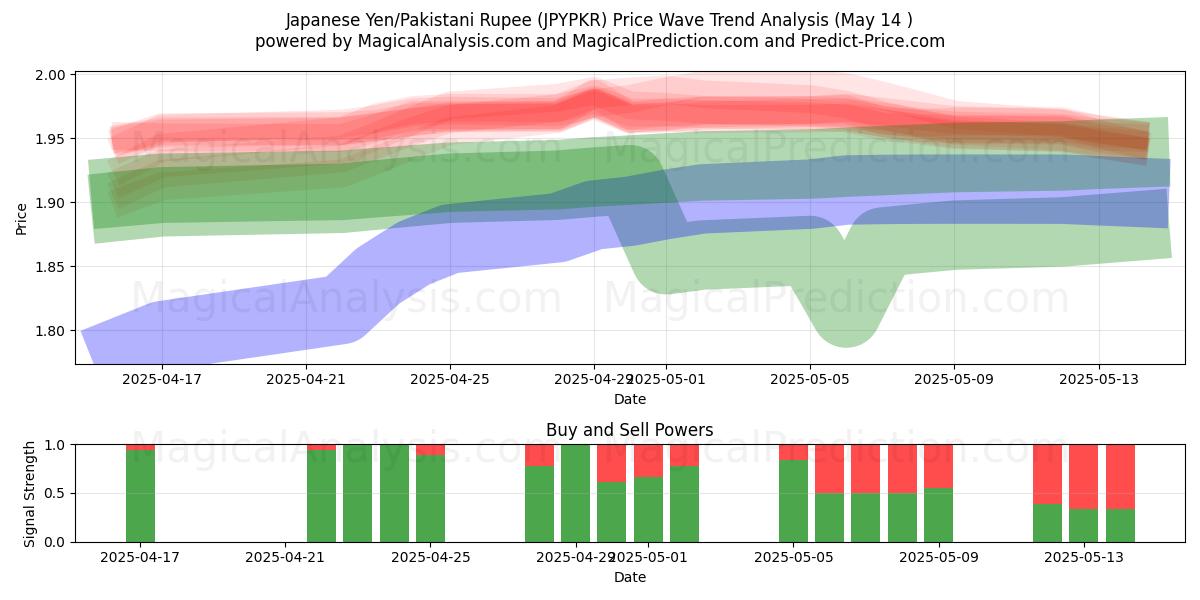Viewport: 1200px width, 600px height.
Task: Click the 'Signal Strength' y-axis label
Action: 29,493
